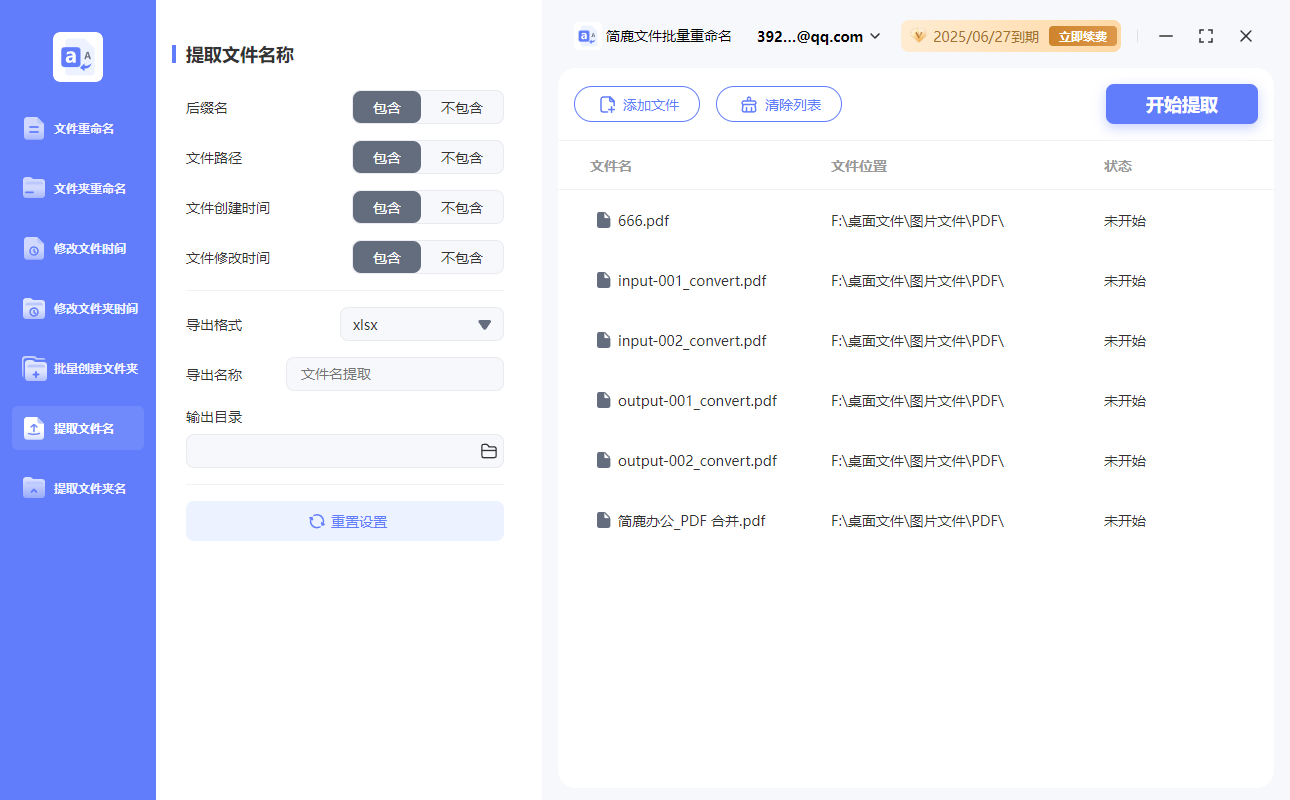Open the 文件重命名 sidebar panel
This screenshot has width=1290, height=800.
coord(77,128)
